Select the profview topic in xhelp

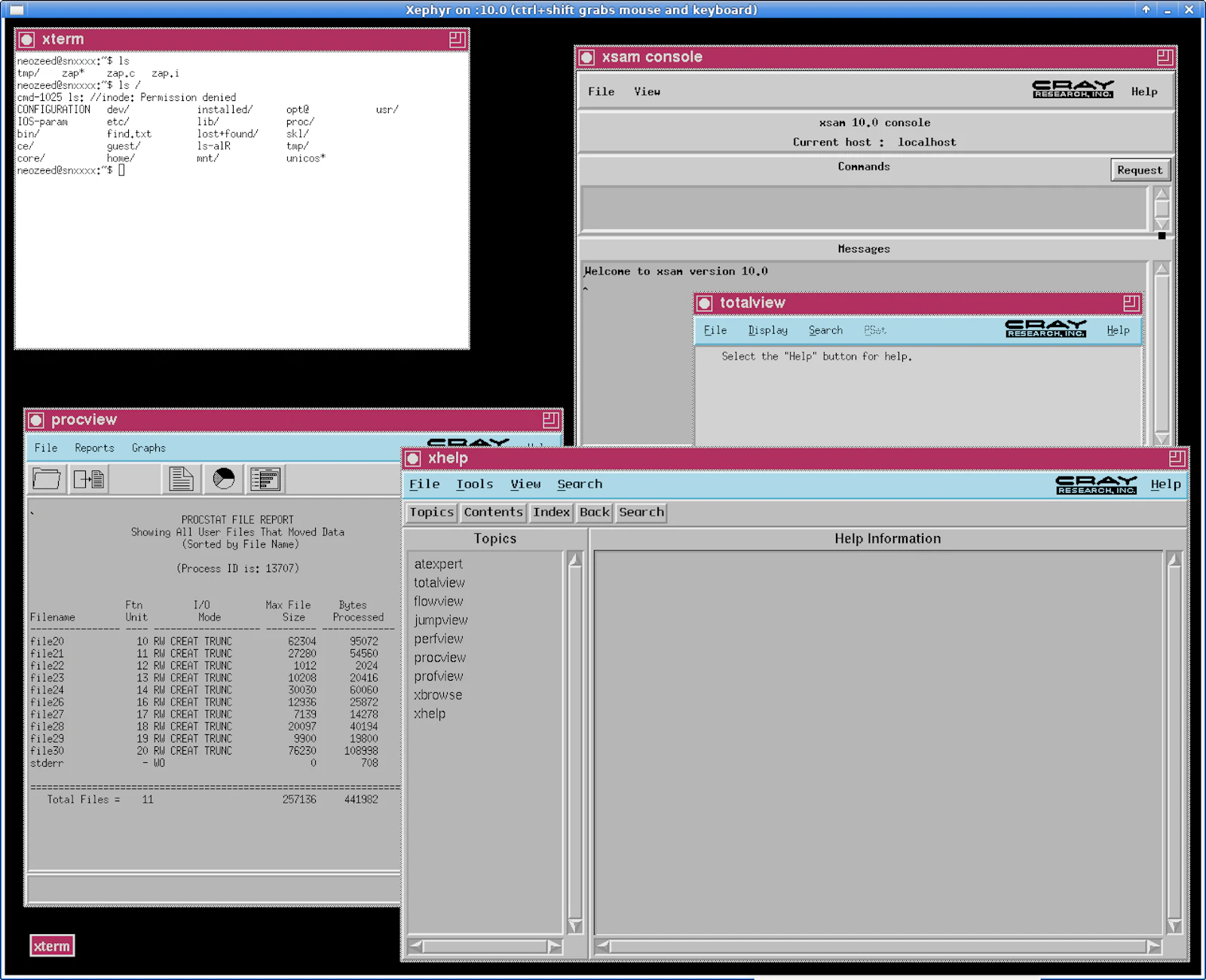438,677
